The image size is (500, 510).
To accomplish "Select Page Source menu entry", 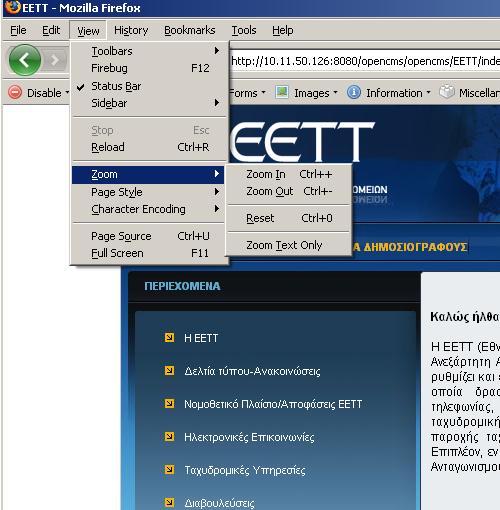I will click(x=149, y=236).
